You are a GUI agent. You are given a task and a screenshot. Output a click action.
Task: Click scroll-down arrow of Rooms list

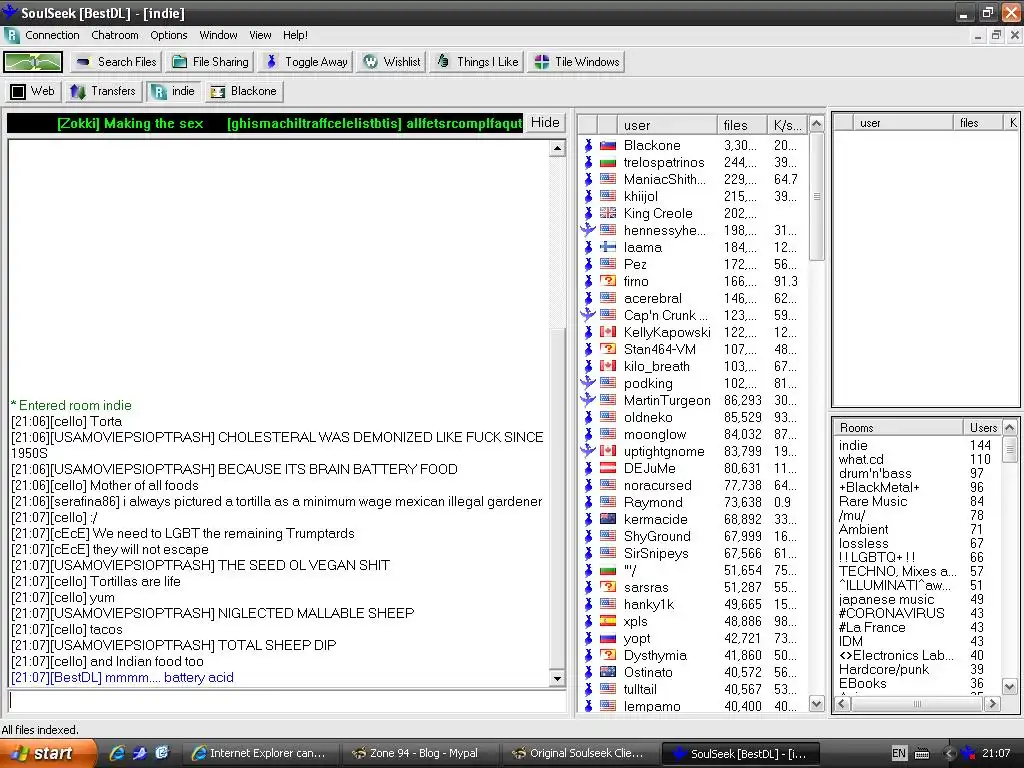tap(1010, 687)
